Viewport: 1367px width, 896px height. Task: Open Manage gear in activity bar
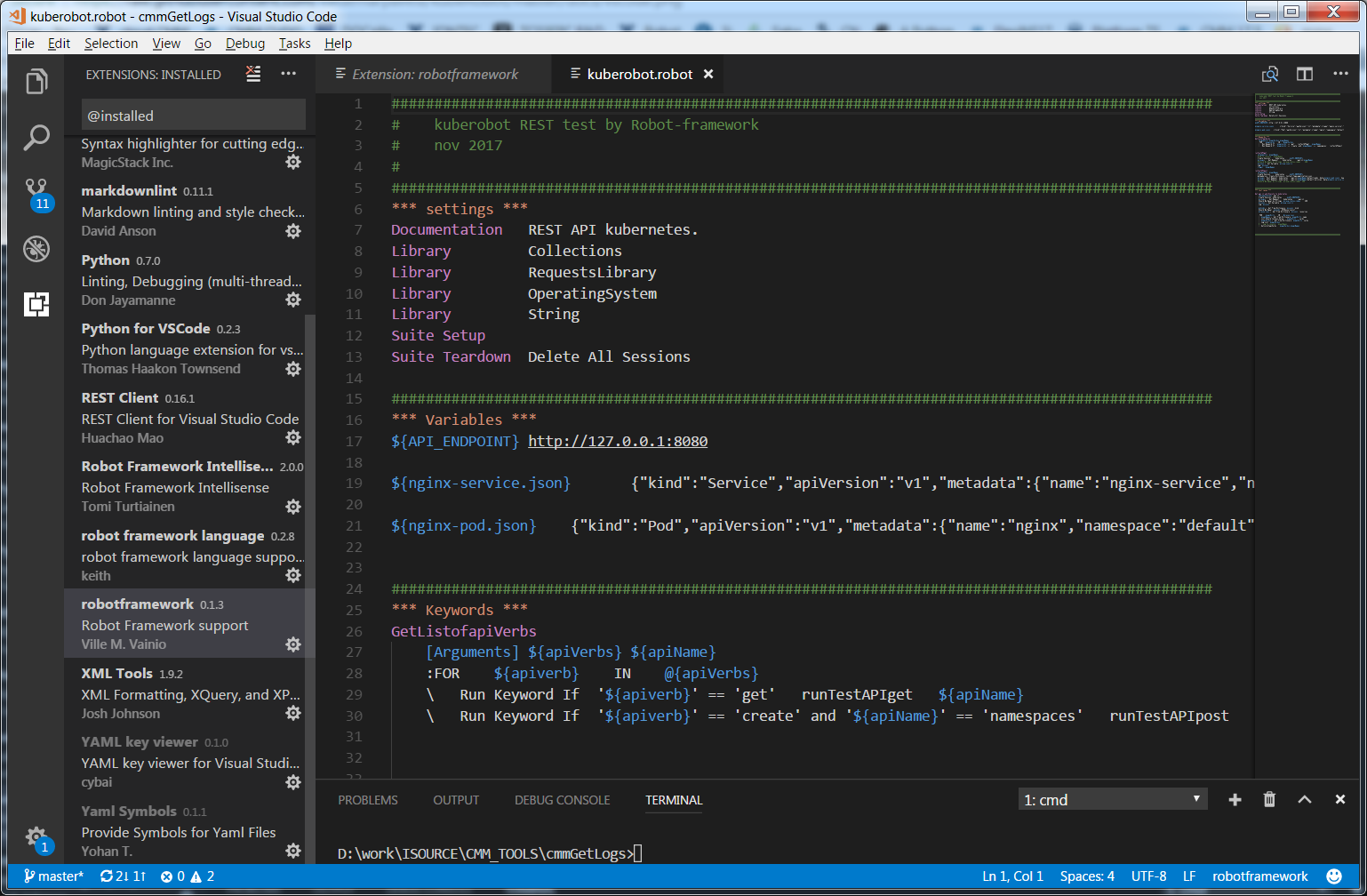[36, 838]
